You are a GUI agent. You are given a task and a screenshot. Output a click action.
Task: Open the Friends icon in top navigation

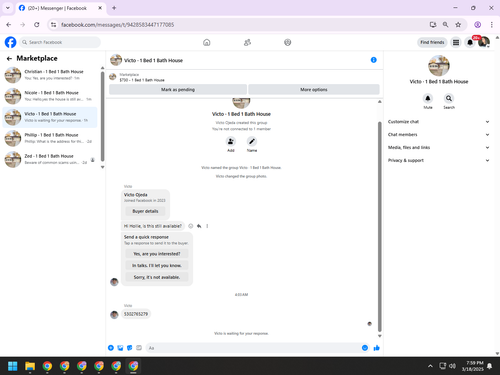247,42
